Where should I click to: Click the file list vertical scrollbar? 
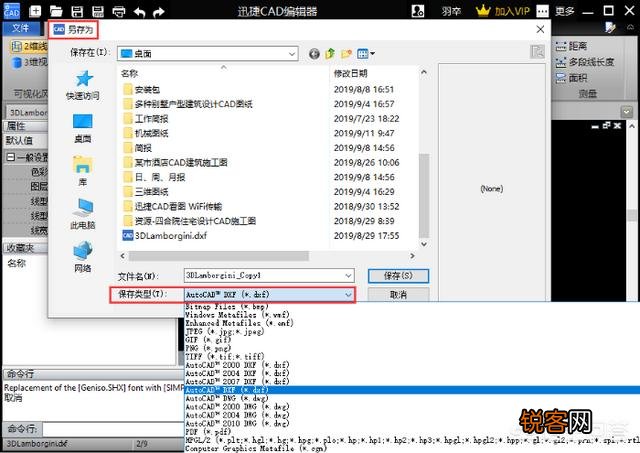[x=424, y=196]
